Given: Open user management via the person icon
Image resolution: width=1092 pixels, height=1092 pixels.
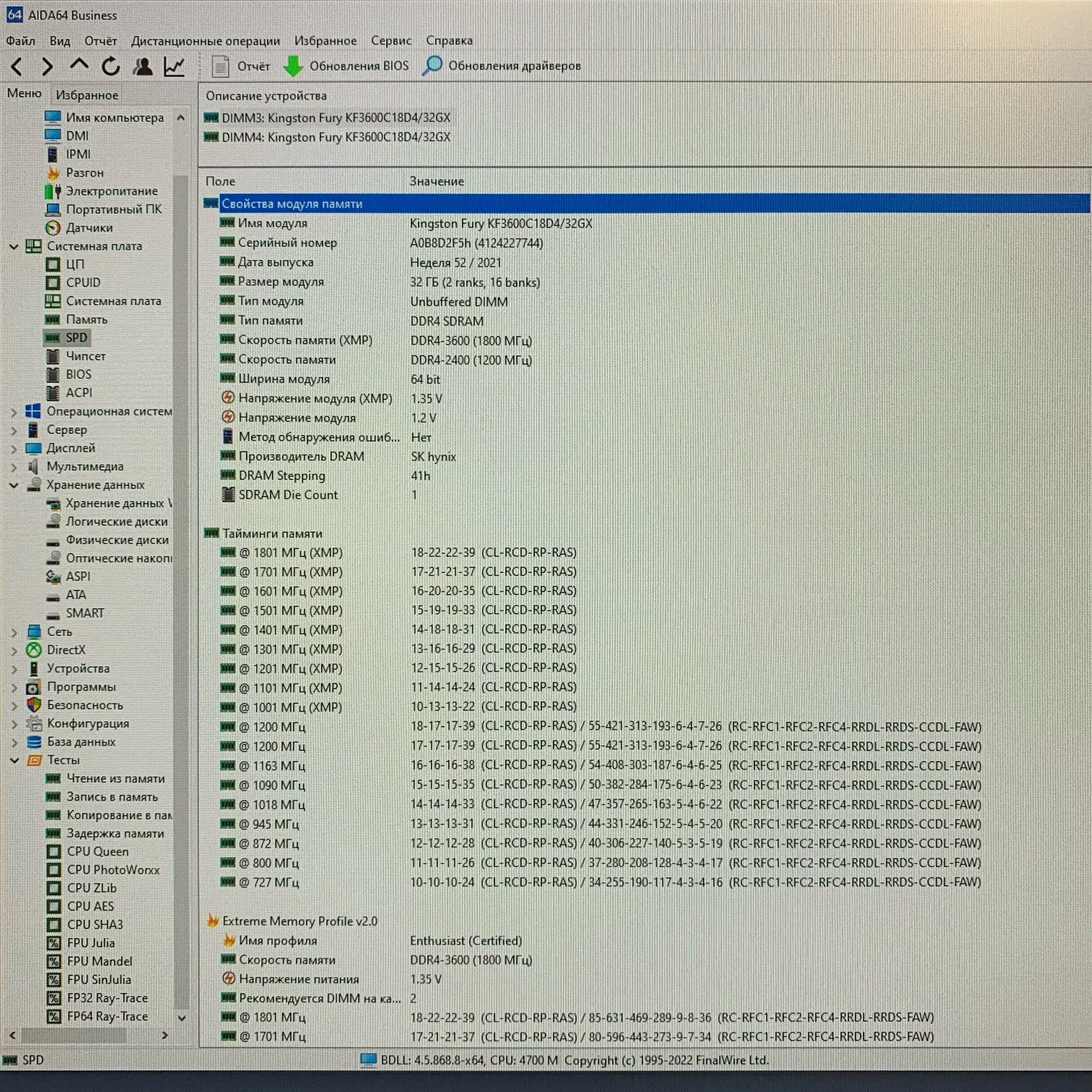Looking at the screenshot, I should coord(143,67).
